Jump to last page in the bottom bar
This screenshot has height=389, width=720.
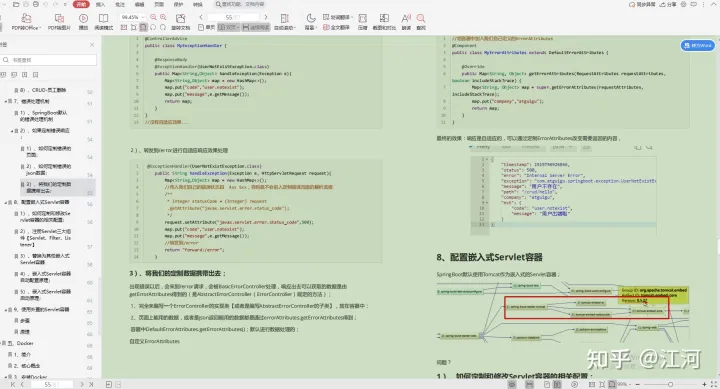point(91,384)
